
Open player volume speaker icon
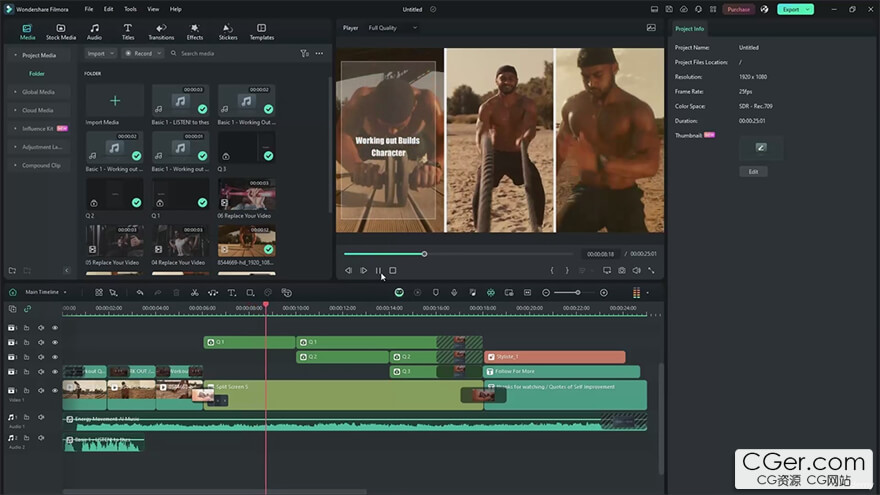pyautogui.click(x=636, y=271)
